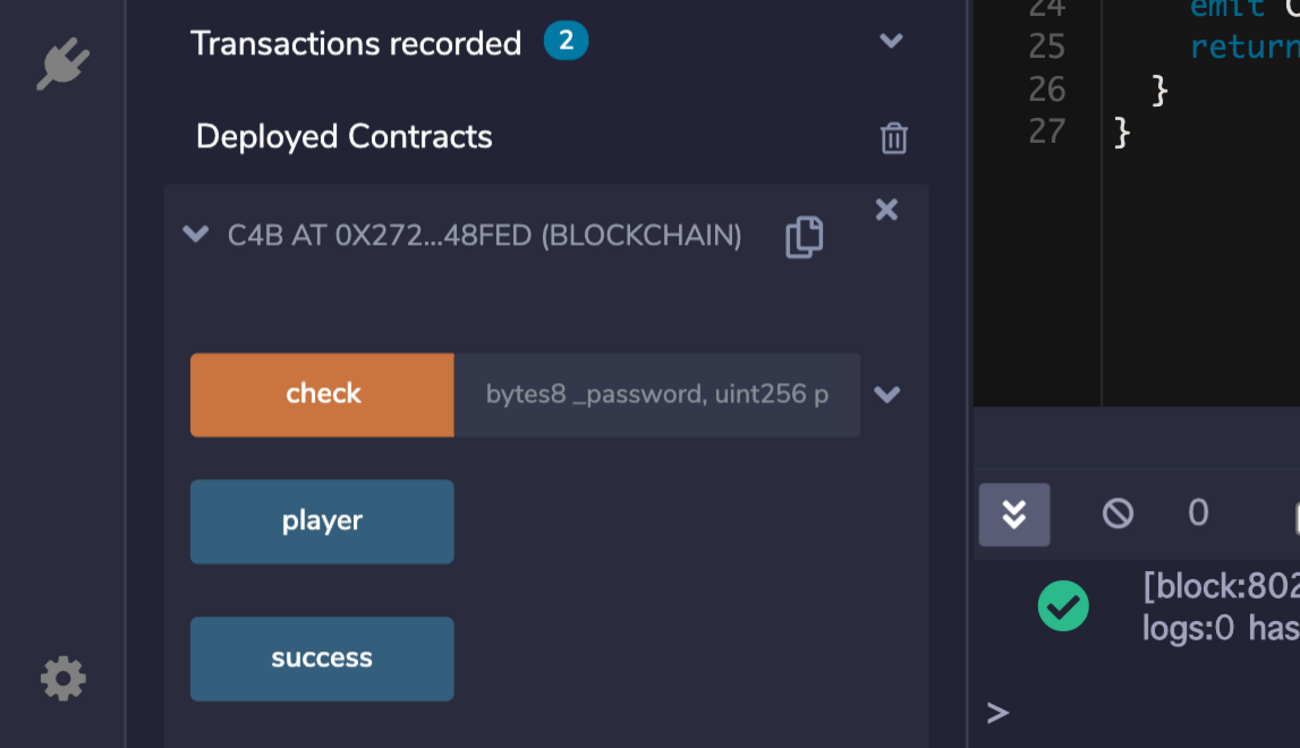Screen dimensions: 1300x748
Task: Maximize the terminal with the double-chevron icon
Action: pos(1014,515)
